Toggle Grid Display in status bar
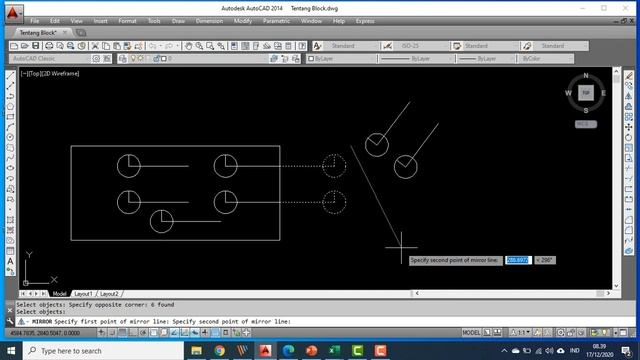The image size is (640, 360). pos(122,333)
